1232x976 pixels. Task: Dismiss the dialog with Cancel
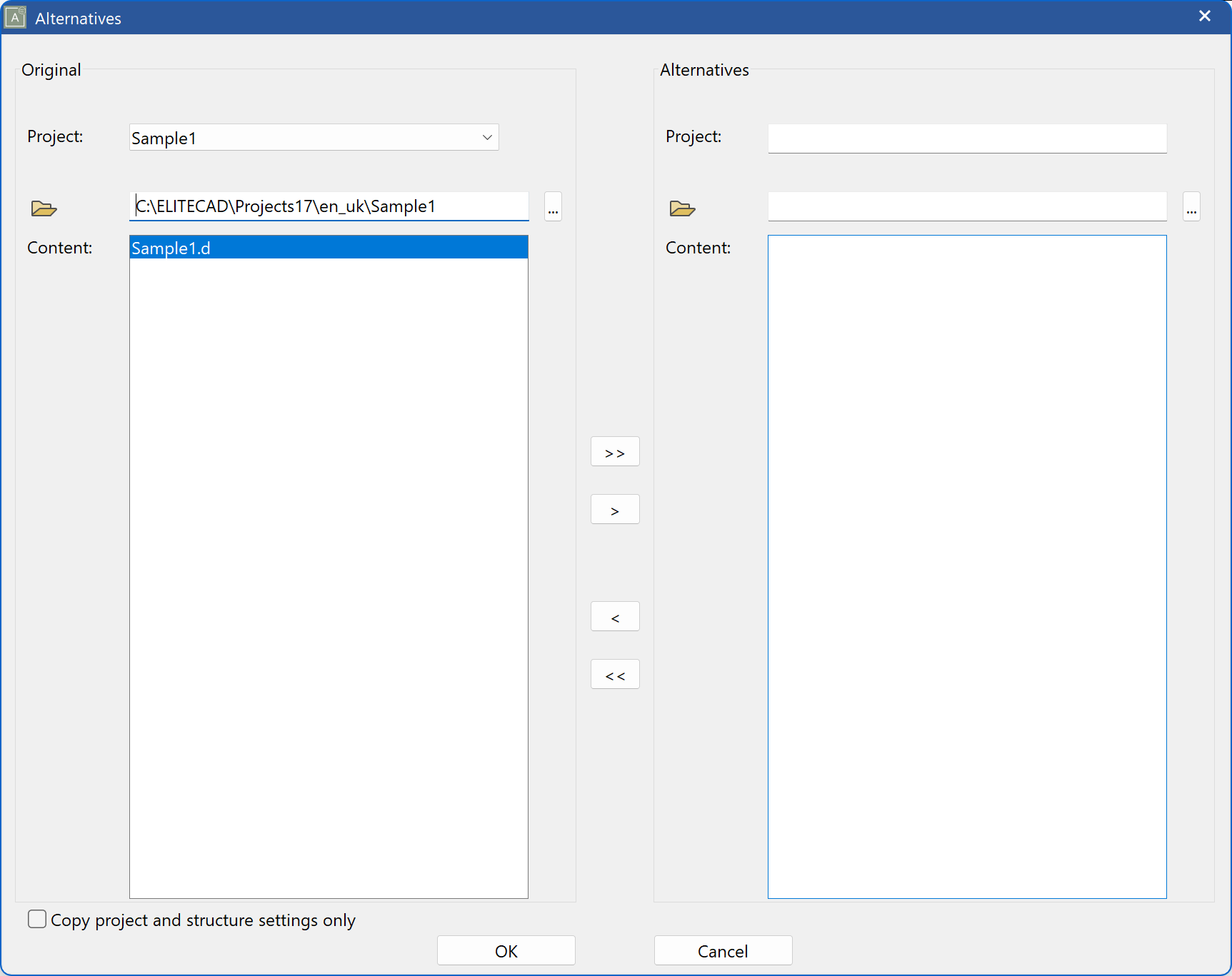723,950
